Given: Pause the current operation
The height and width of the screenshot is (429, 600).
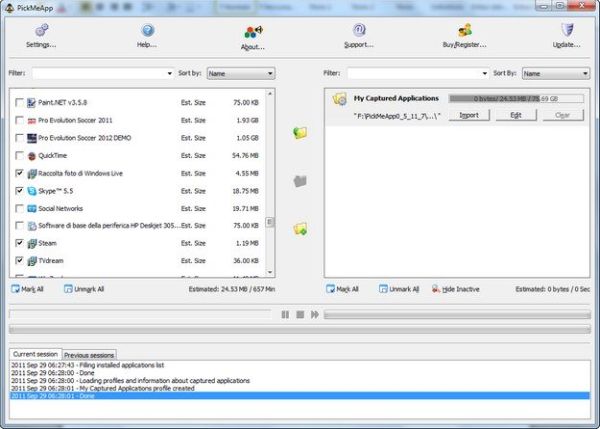Looking at the screenshot, I should pos(285,315).
